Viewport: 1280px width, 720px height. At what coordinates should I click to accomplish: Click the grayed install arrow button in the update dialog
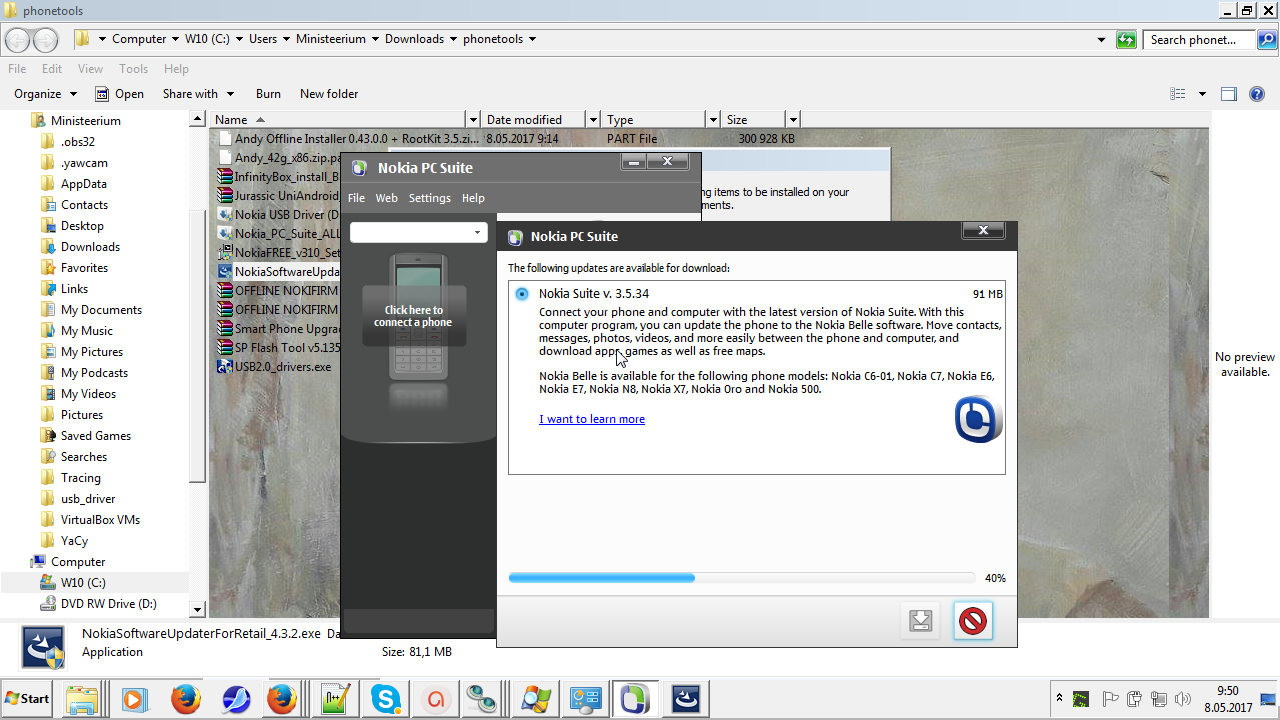(921, 621)
